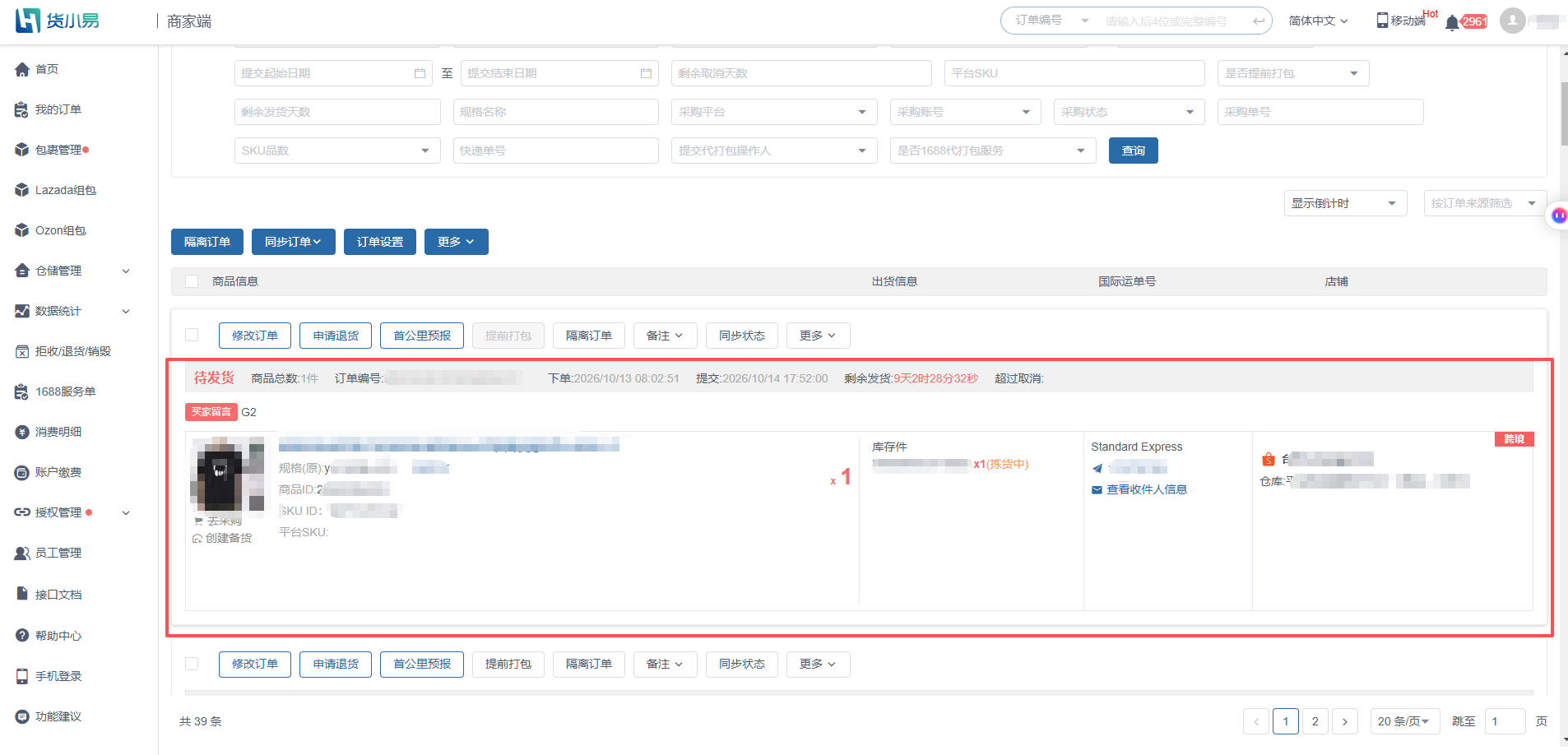Tick the select-all checkbox beside 商品信息
Screen dimensions: 1568x755
tap(192, 281)
